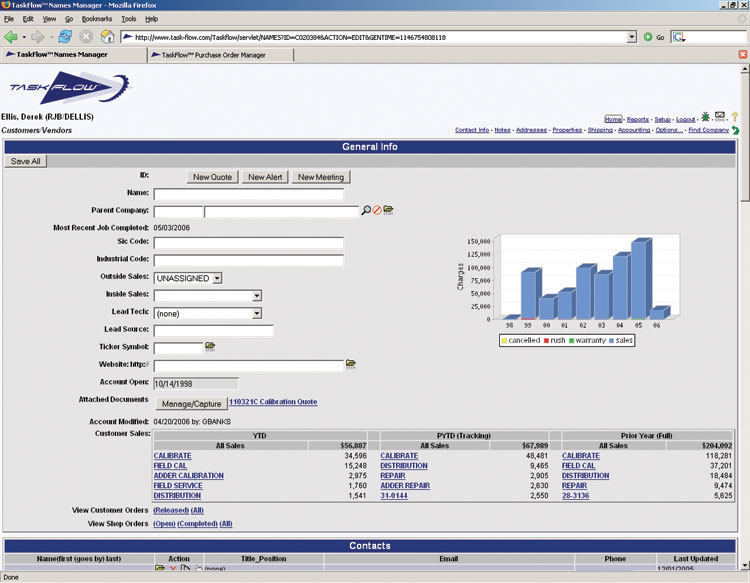This screenshot has height=583, width=750.
Task: Click the green Go button icon
Action: click(x=648, y=37)
